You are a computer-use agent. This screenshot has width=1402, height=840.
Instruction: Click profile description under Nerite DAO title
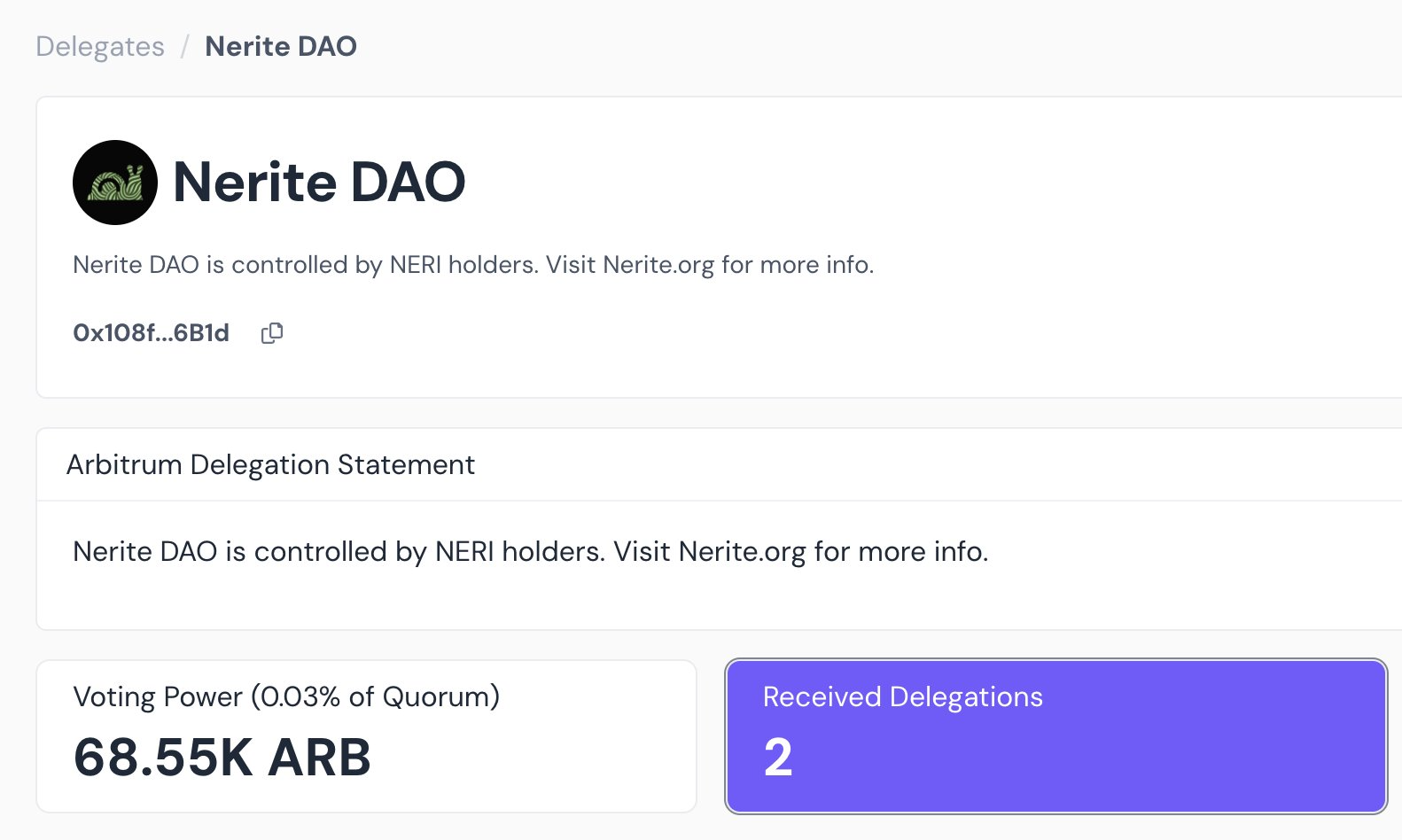pos(473,265)
